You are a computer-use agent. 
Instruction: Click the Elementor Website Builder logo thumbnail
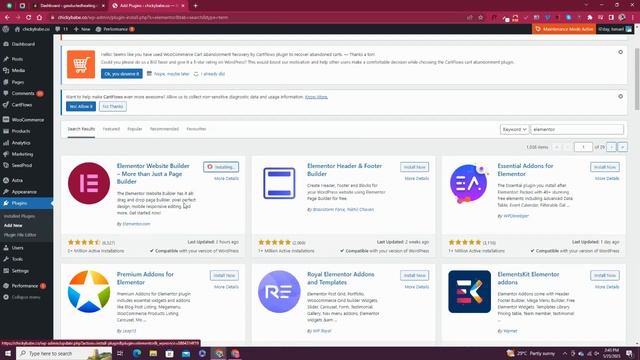[89, 183]
